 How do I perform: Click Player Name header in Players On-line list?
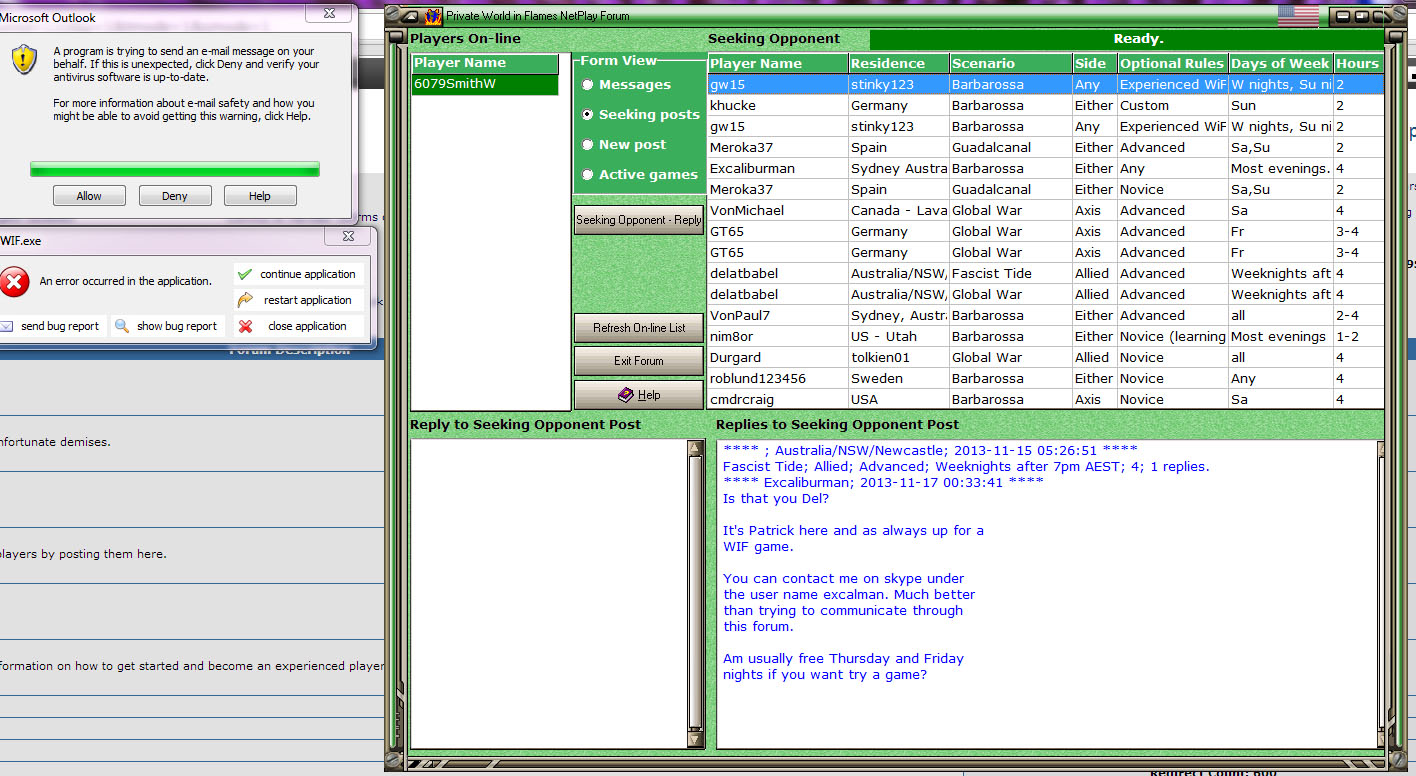tap(486, 63)
